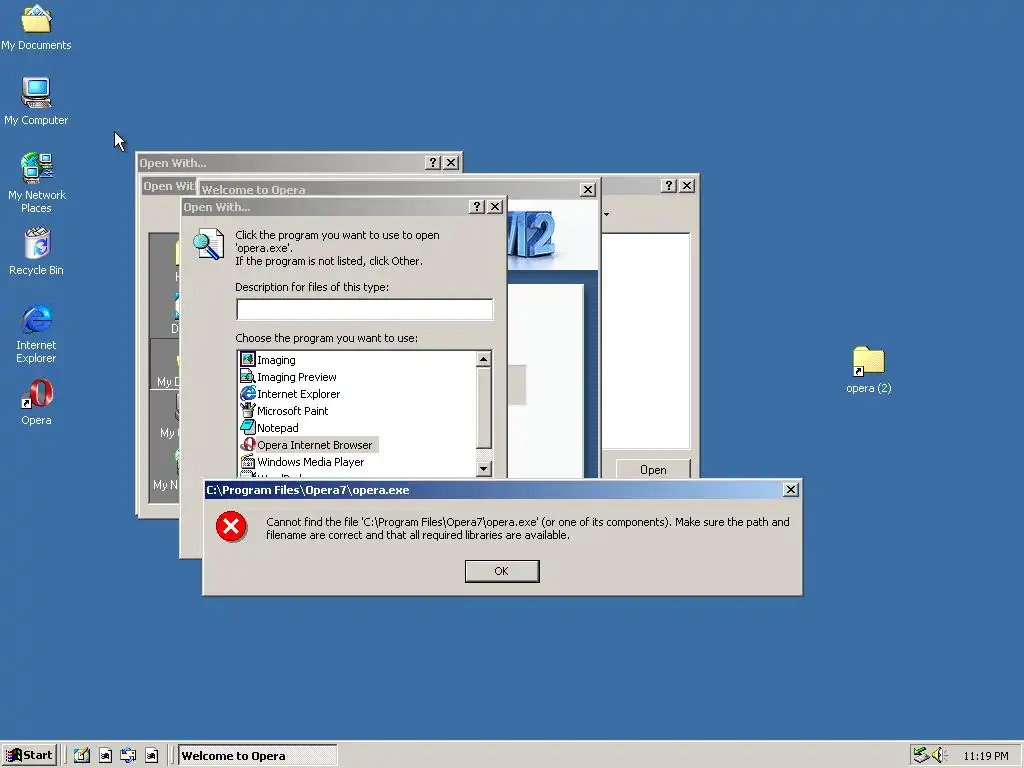Click help button on rearmost Open With window
Viewport: 1024px width, 768px height.
click(x=432, y=163)
